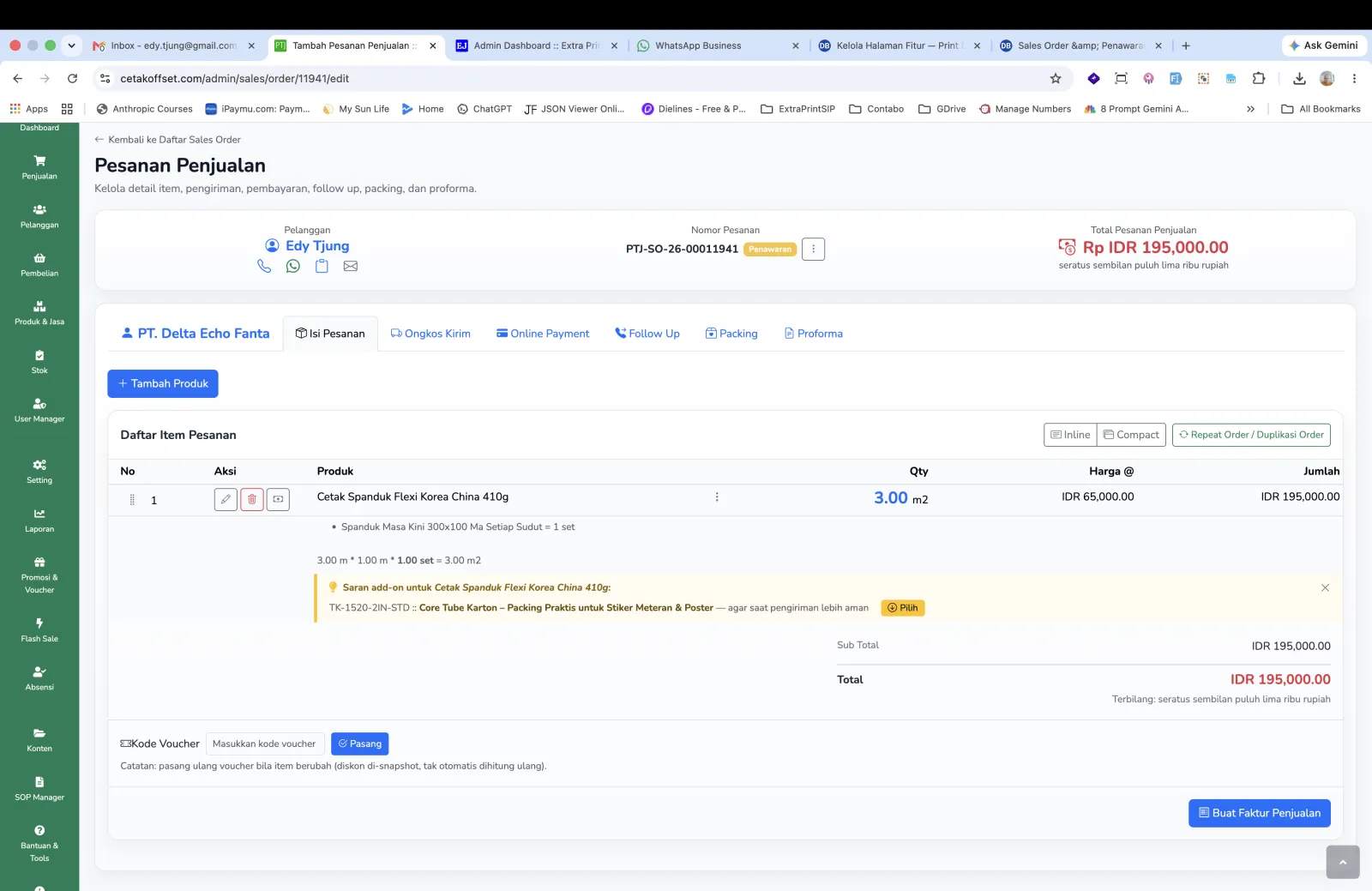Apply voucher with the Pasang button
The image size is (1372, 891).
tap(360, 744)
